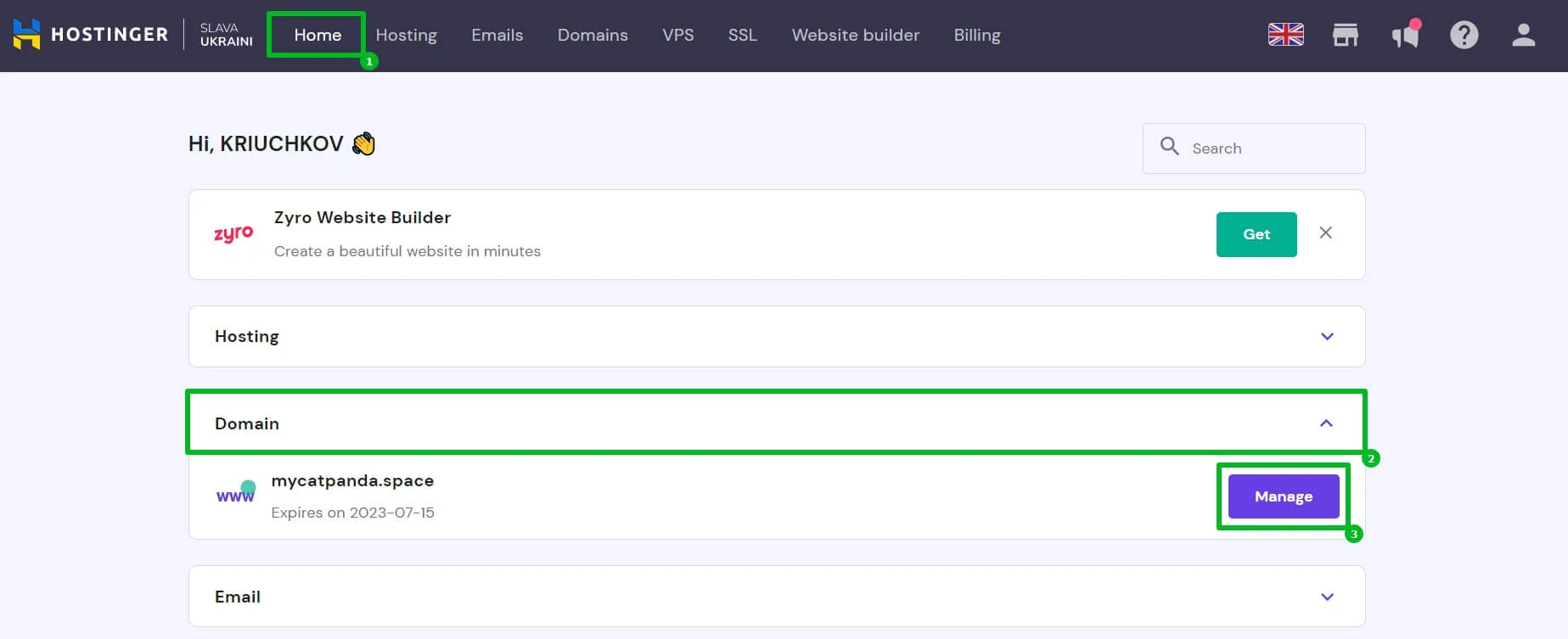Click the 'Expires on 2023-07-15' text
Image resolution: width=1568 pixels, height=639 pixels.
352,513
